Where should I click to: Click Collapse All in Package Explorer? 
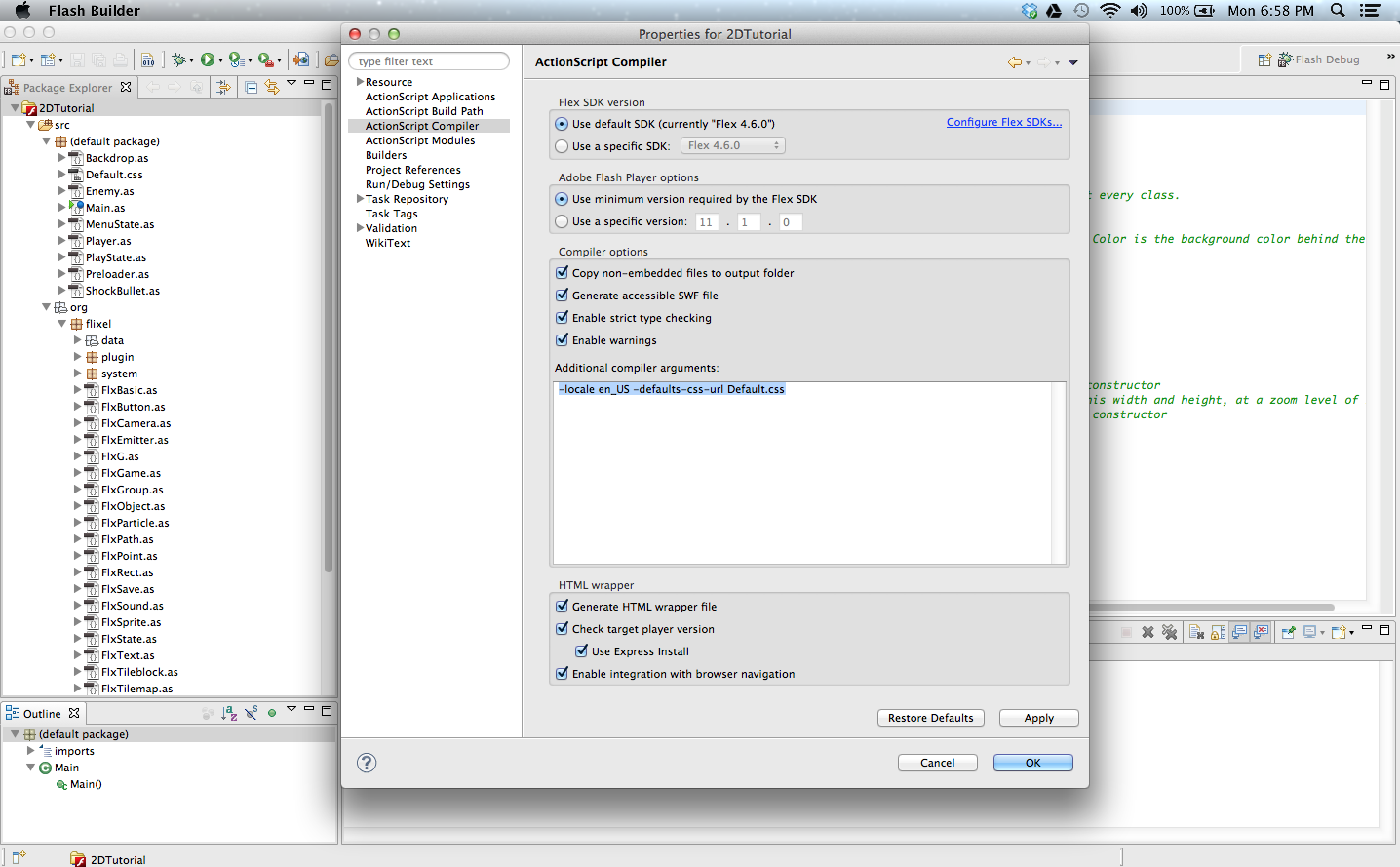(x=251, y=87)
